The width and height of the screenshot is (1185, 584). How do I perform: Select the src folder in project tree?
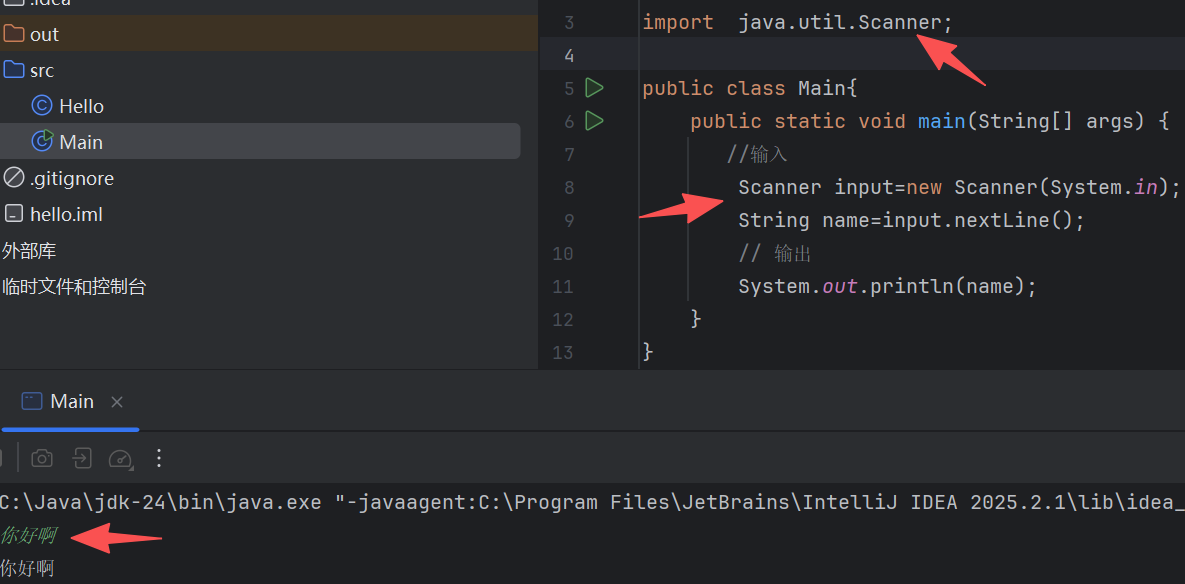[x=42, y=70]
